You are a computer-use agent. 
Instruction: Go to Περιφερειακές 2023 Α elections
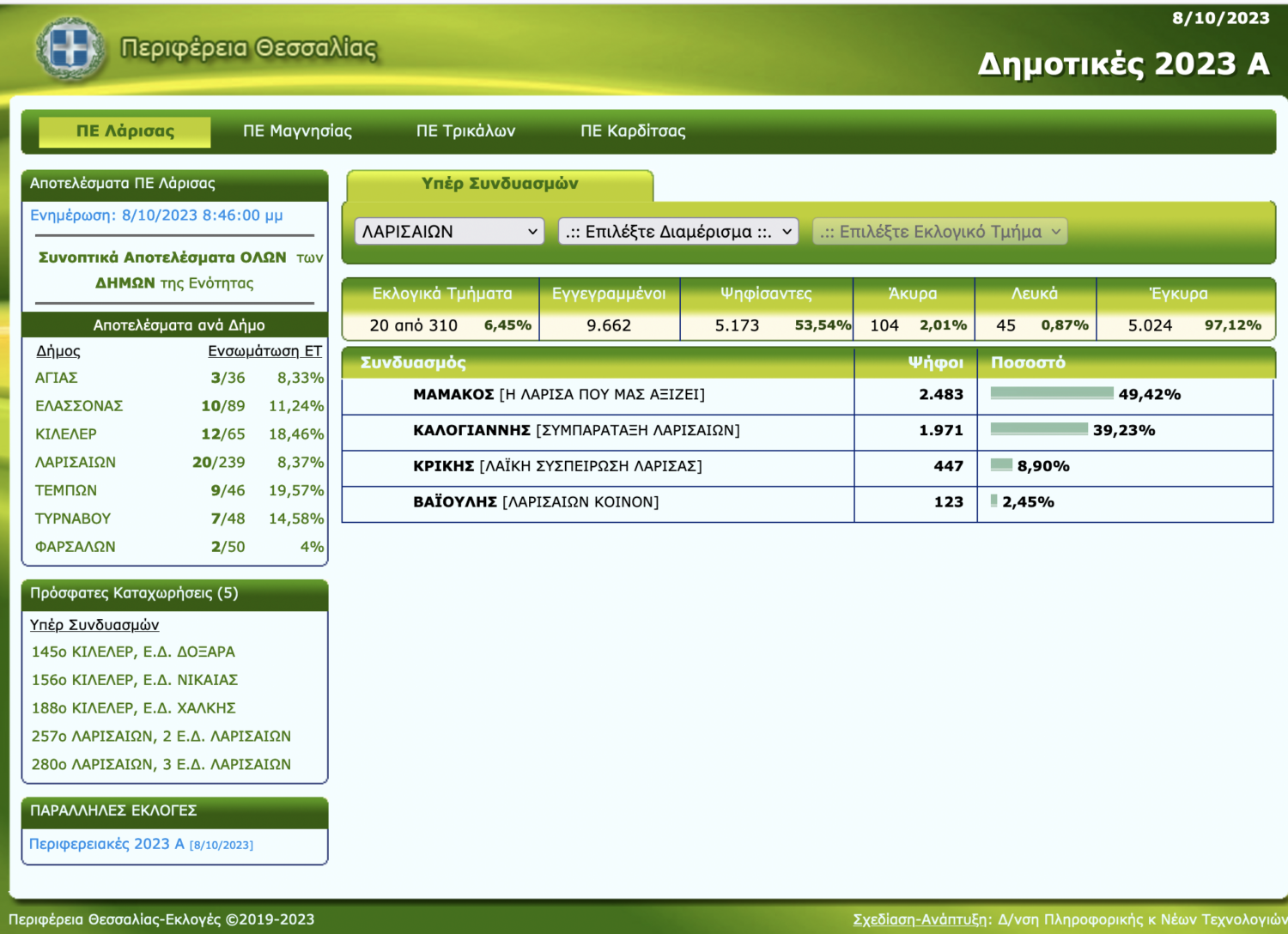107,844
